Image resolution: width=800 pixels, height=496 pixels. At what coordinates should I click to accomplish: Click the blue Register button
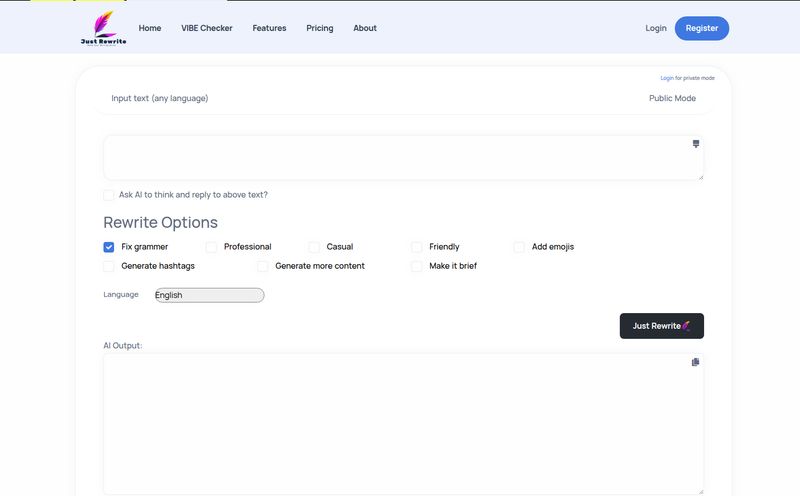click(x=701, y=28)
